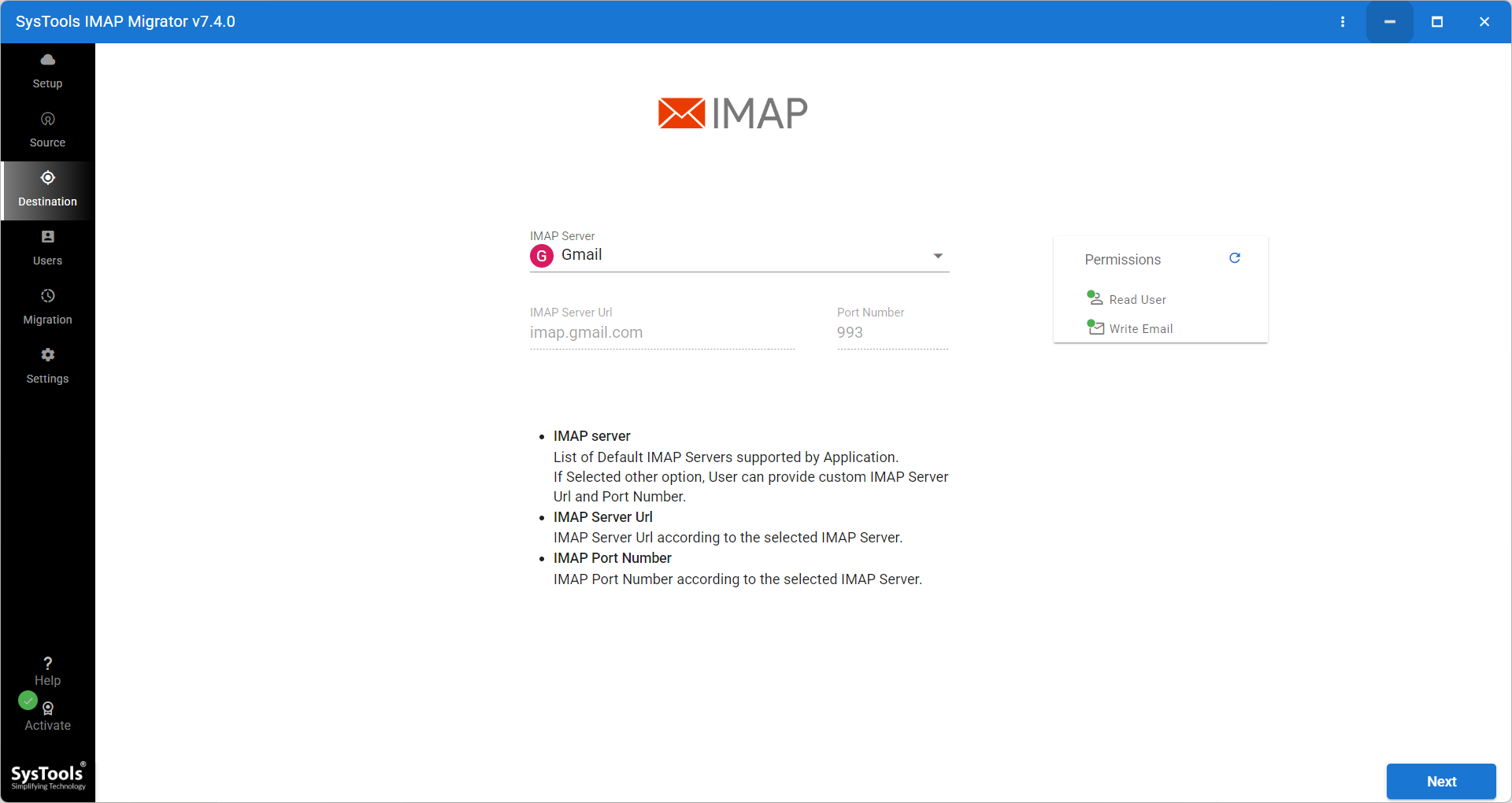Toggle the Write Email permission entry
Image resolution: width=1512 pixels, height=803 pixels.
(1140, 328)
